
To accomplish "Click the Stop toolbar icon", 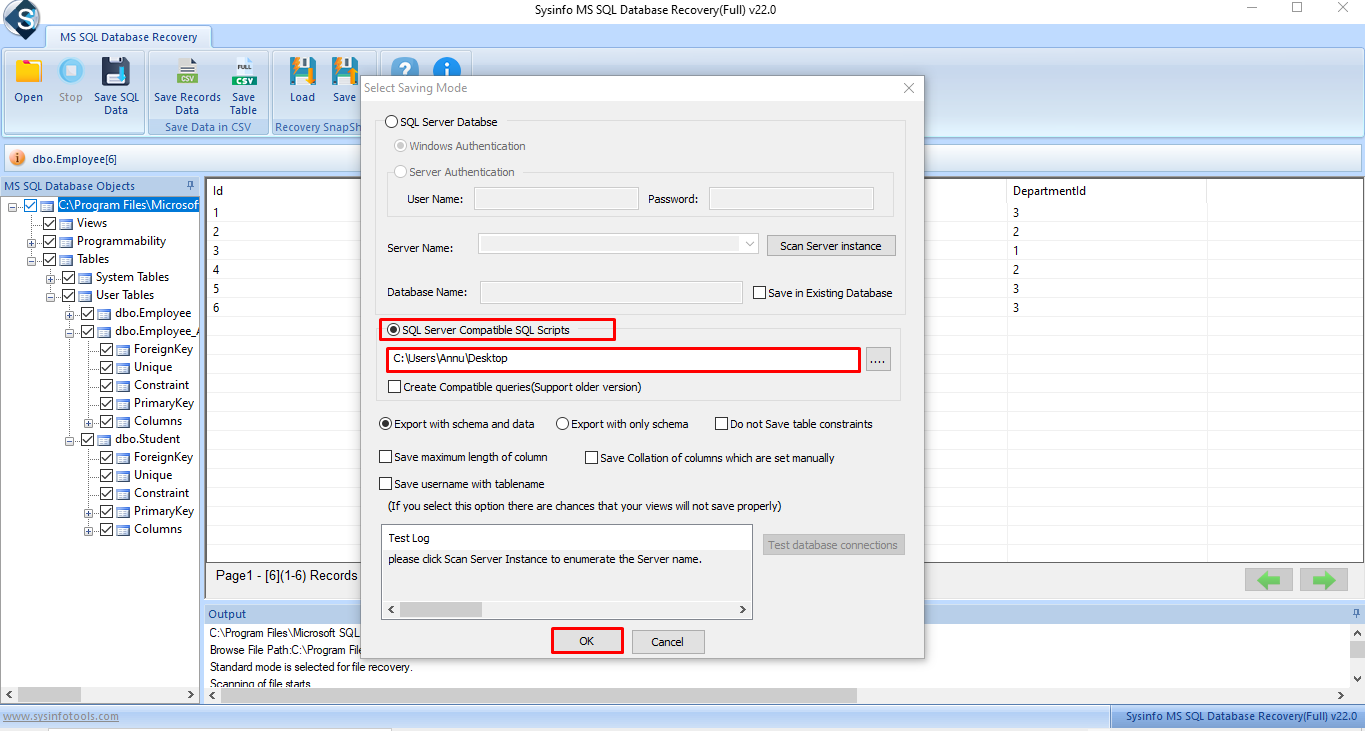I will click(70, 72).
